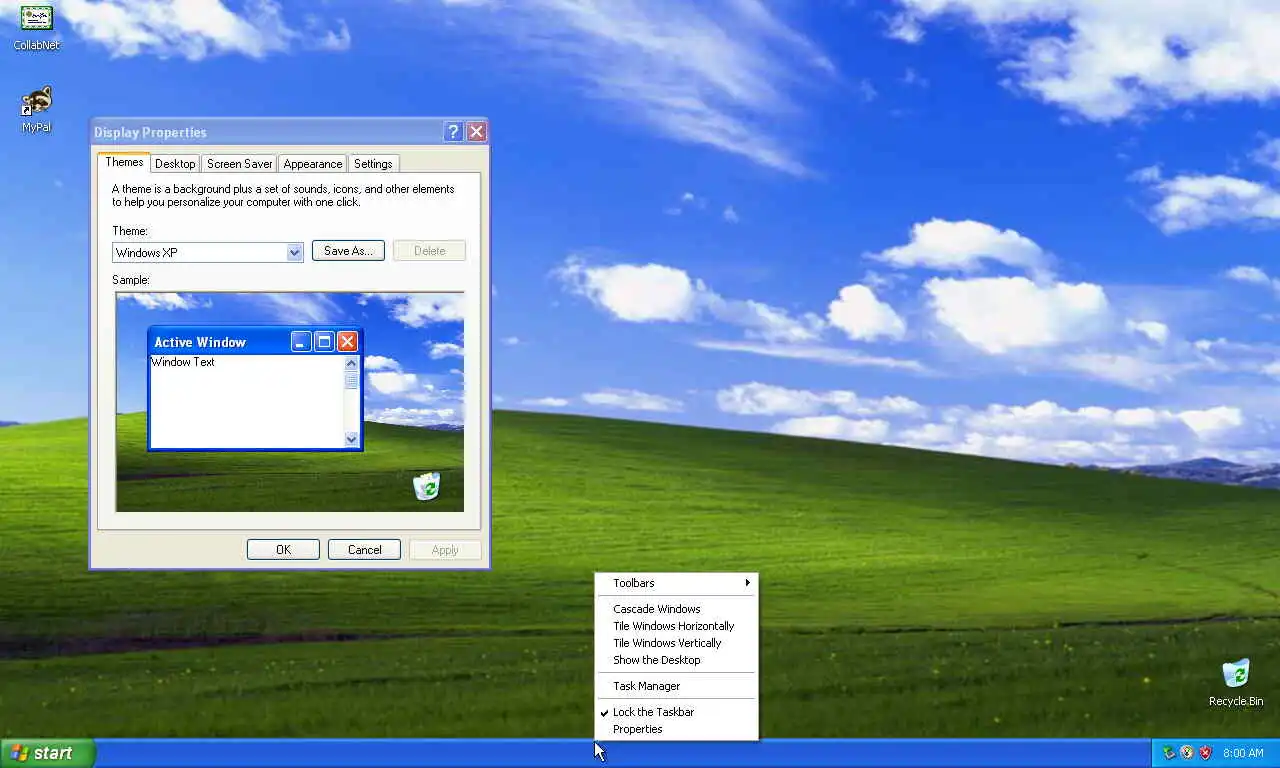1280x768 pixels.
Task: Close the Display Properties dialog
Action: [x=477, y=132]
